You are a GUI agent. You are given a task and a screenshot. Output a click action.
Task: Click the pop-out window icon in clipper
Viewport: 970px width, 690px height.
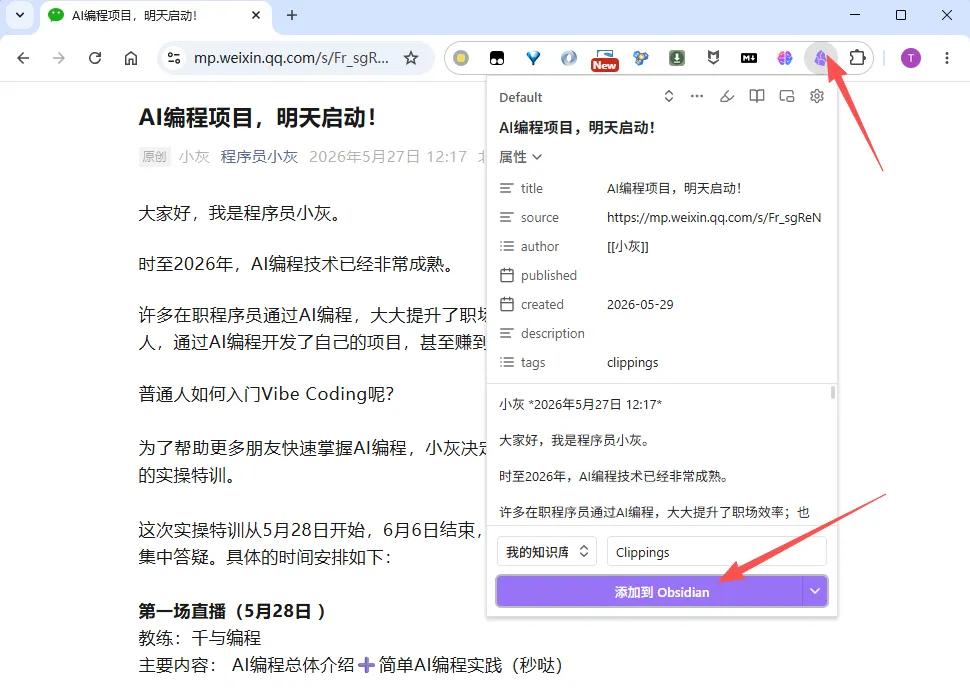pyautogui.click(x=786, y=97)
